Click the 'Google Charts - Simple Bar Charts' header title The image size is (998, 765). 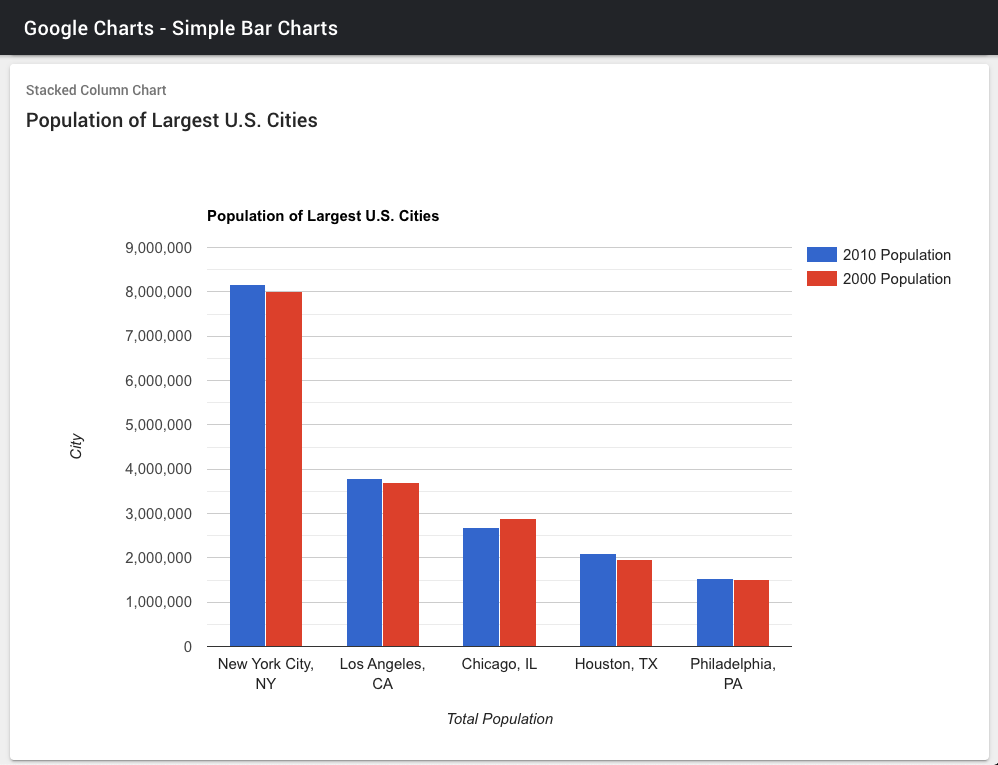click(x=181, y=28)
